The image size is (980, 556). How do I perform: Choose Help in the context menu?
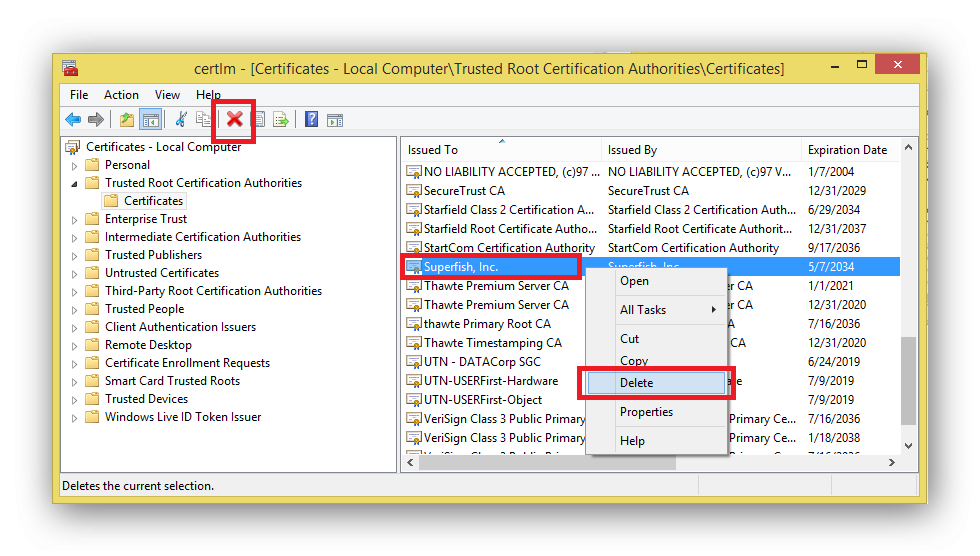point(656,441)
